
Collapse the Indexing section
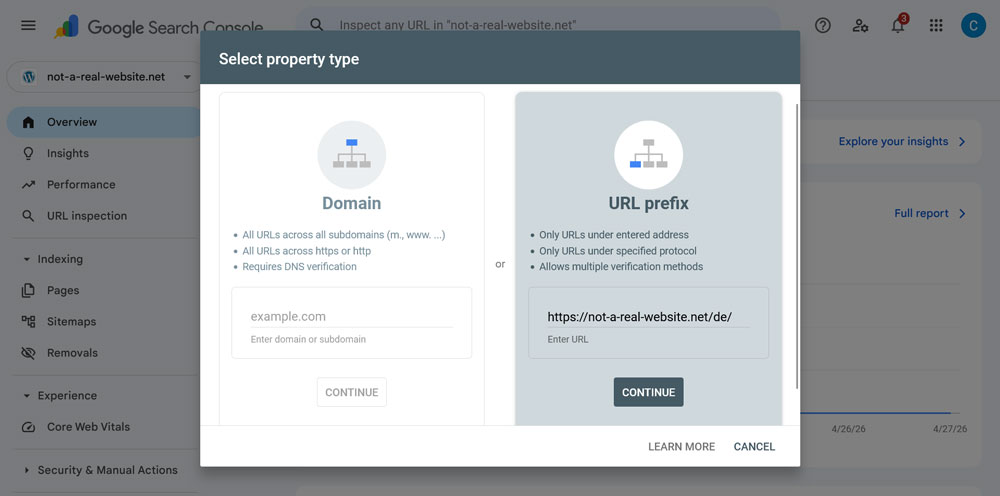click(x=27, y=259)
